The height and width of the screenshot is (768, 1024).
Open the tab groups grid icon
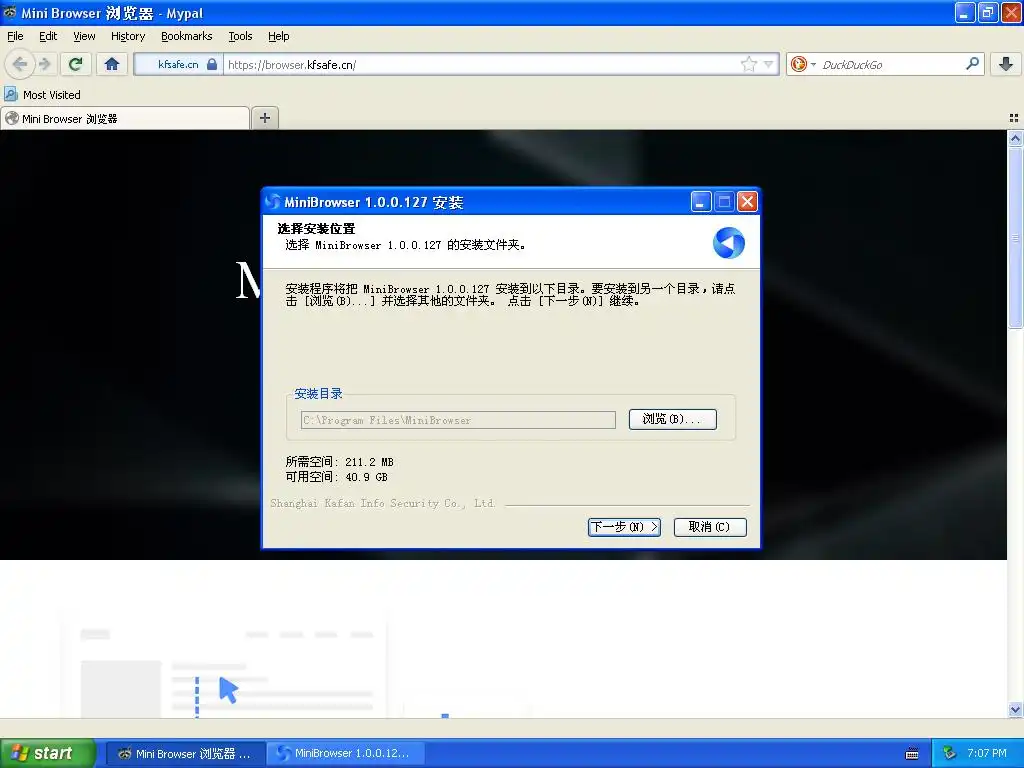(x=1014, y=118)
